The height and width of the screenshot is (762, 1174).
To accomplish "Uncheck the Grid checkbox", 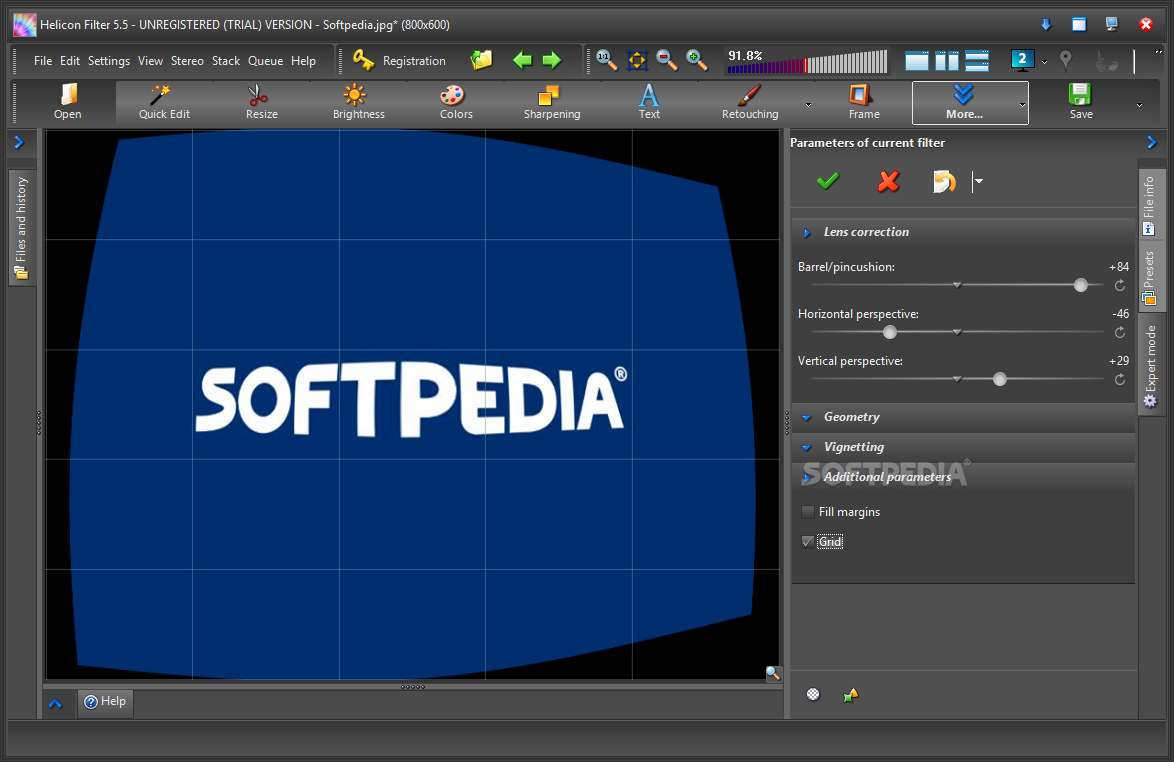I will coord(808,542).
